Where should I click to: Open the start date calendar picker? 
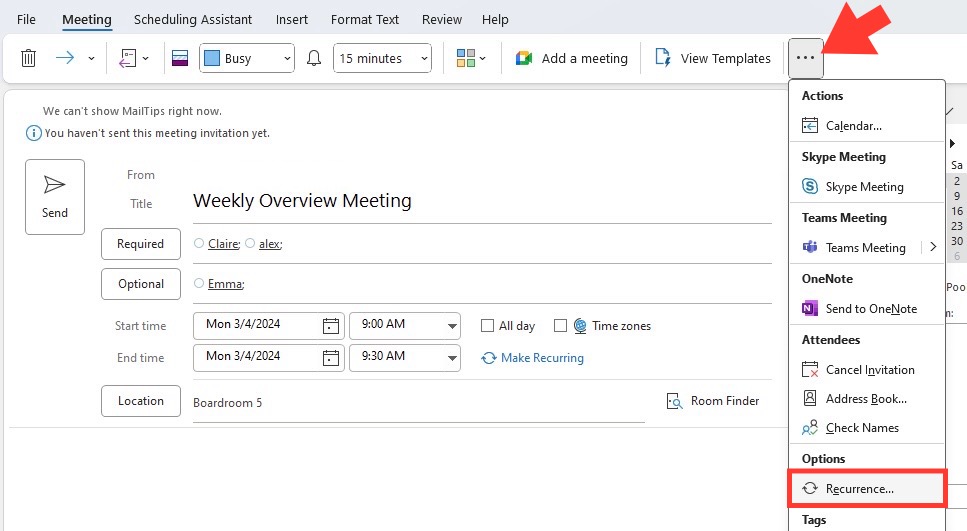pyautogui.click(x=331, y=326)
